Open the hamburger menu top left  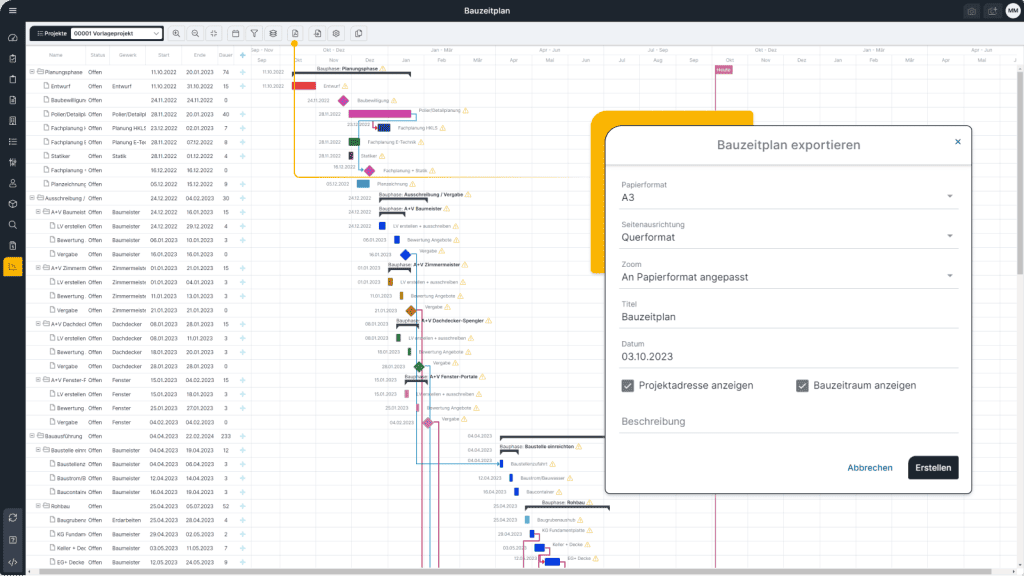pyautogui.click(x=13, y=13)
